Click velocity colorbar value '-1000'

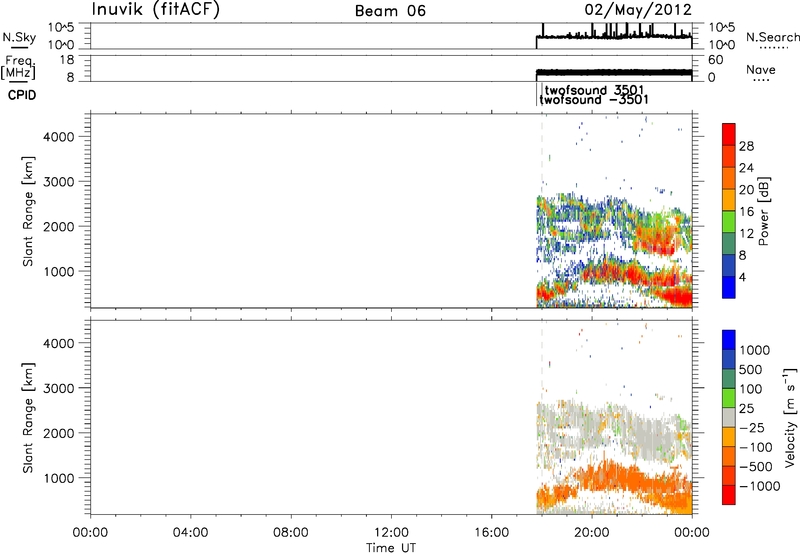coord(759,486)
